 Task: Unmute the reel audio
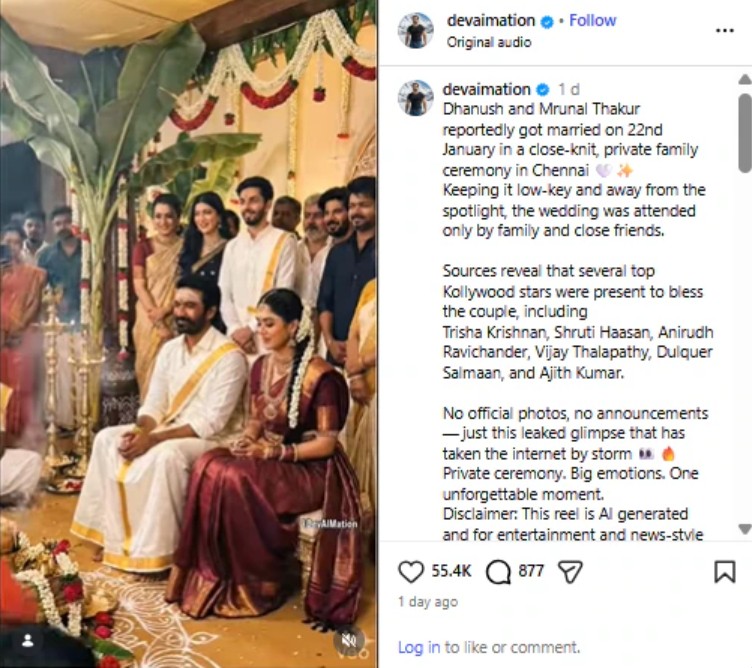click(x=349, y=639)
